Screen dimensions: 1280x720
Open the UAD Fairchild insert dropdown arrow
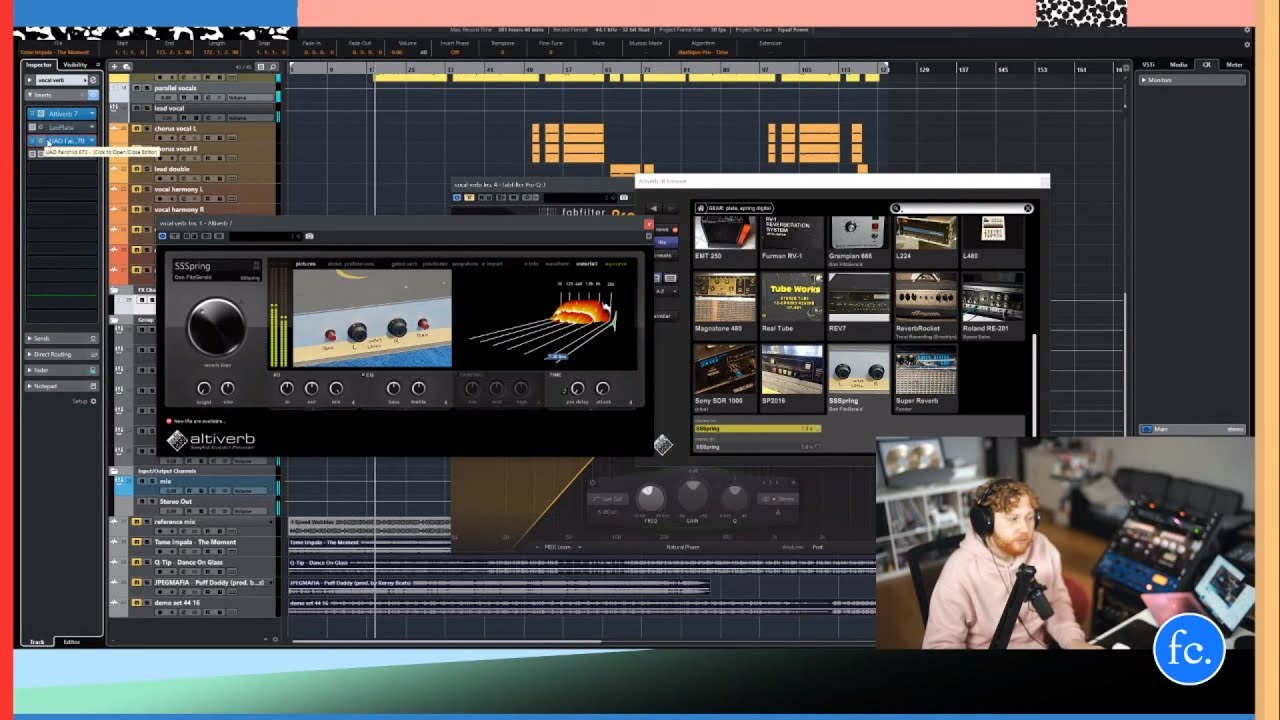92,141
